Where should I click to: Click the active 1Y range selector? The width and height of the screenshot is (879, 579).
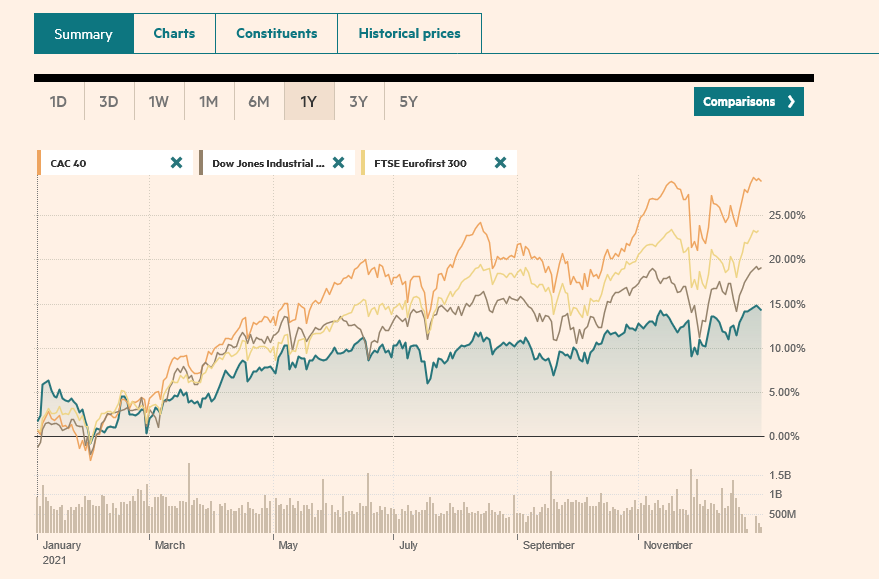(308, 101)
